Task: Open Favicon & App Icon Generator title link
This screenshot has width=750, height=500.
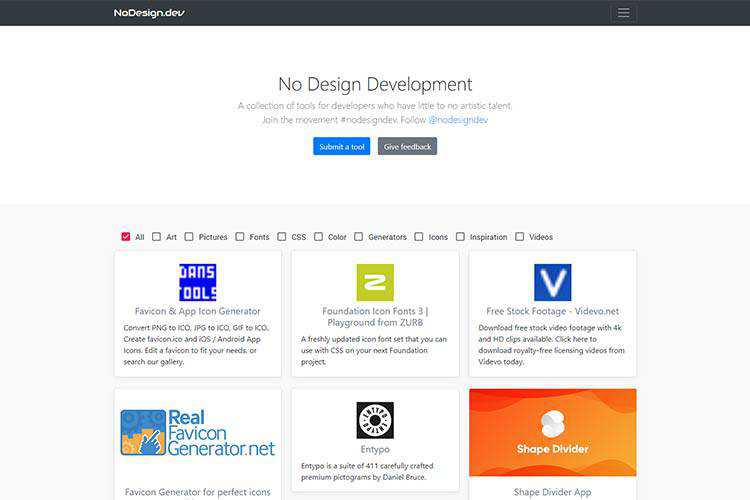Action: coord(197,311)
